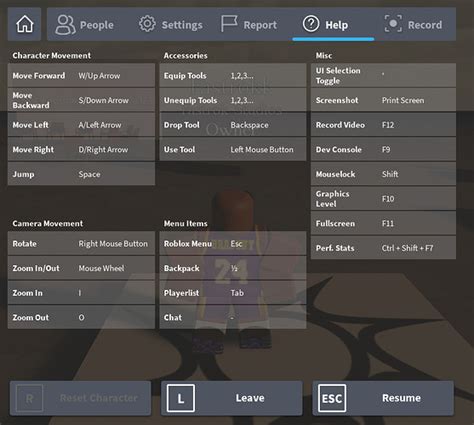The image size is (474, 425).
Task: Select the Move Forward row
Action: (81, 76)
